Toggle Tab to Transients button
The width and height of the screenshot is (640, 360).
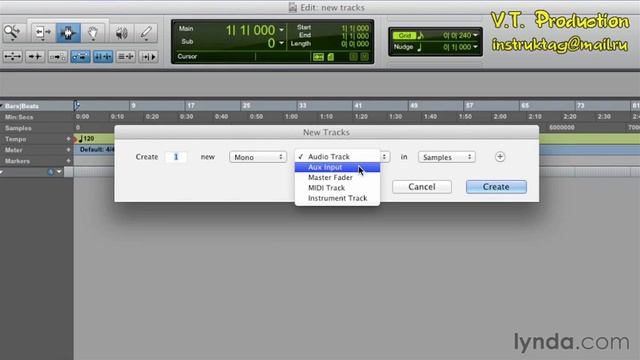[x=35, y=56]
